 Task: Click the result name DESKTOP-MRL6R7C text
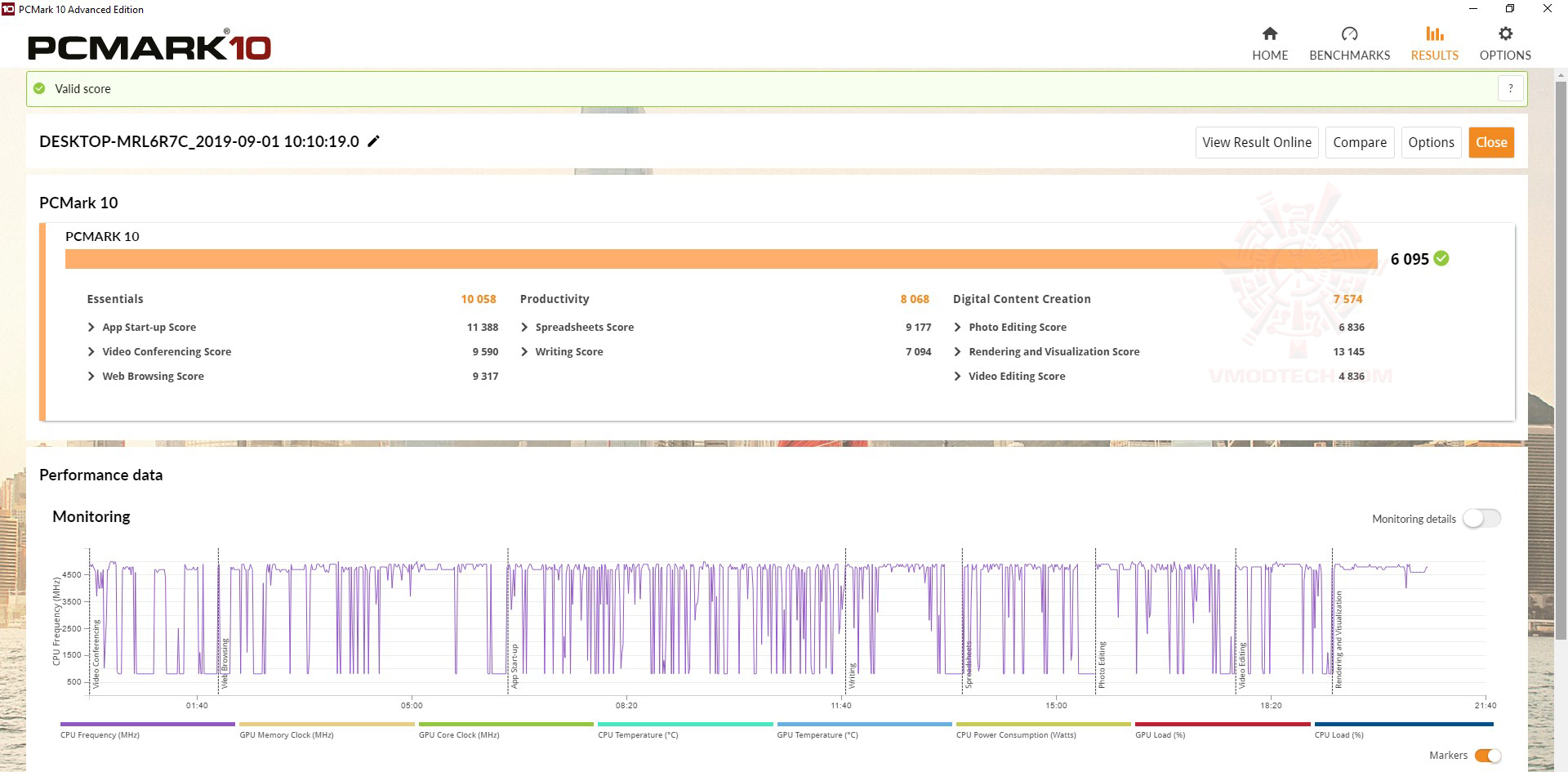coord(198,141)
